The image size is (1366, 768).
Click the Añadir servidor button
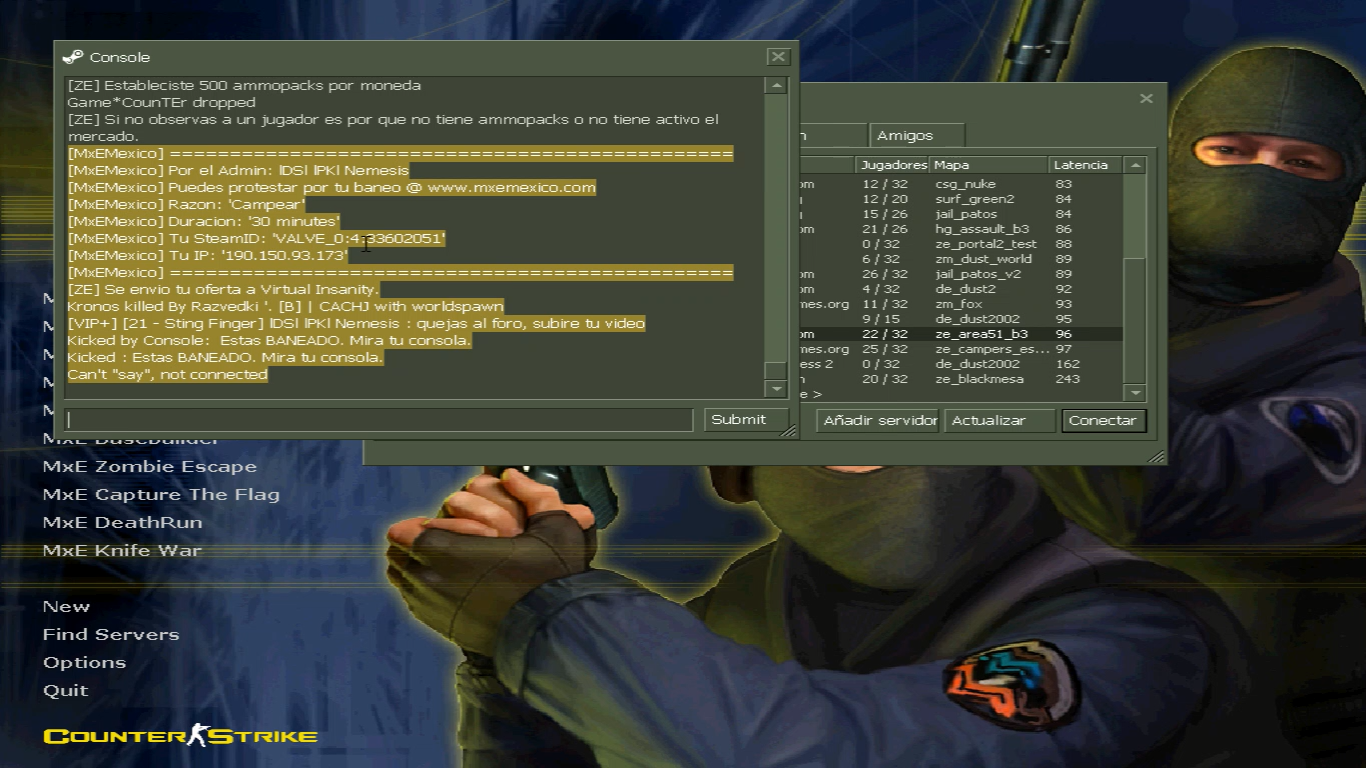(x=877, y=421)
